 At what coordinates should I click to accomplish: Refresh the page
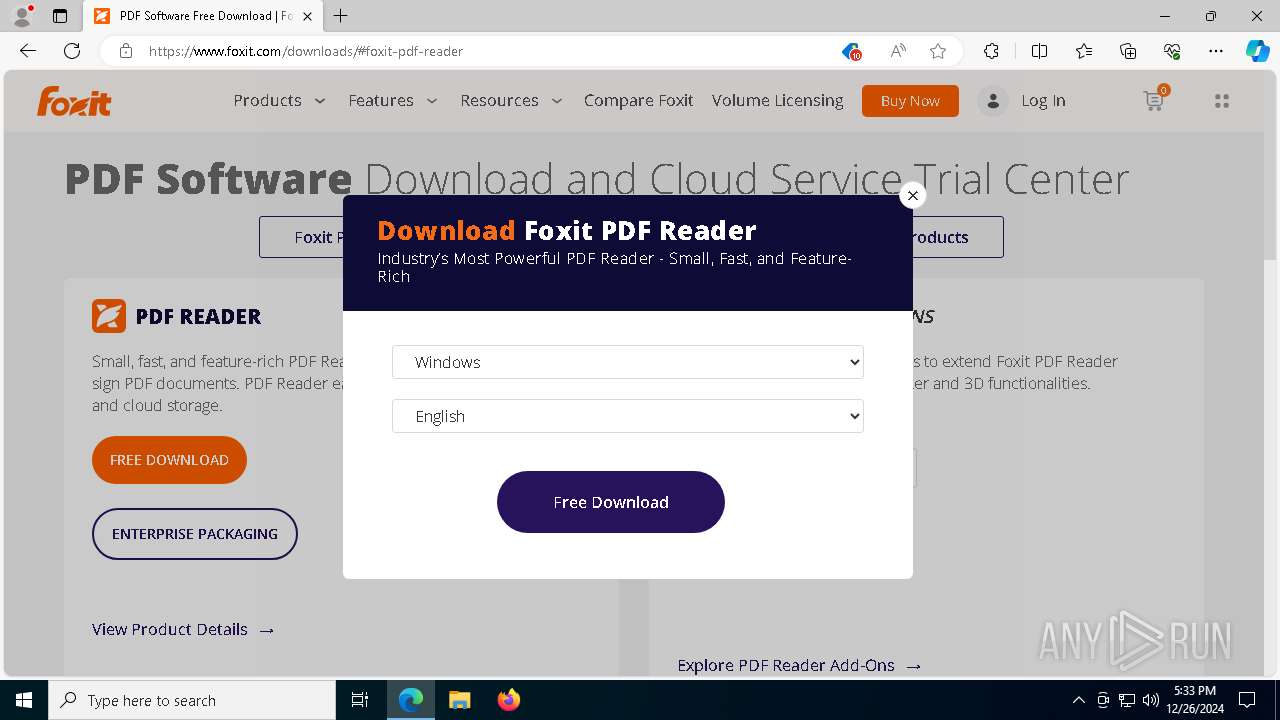click(72, 51)
